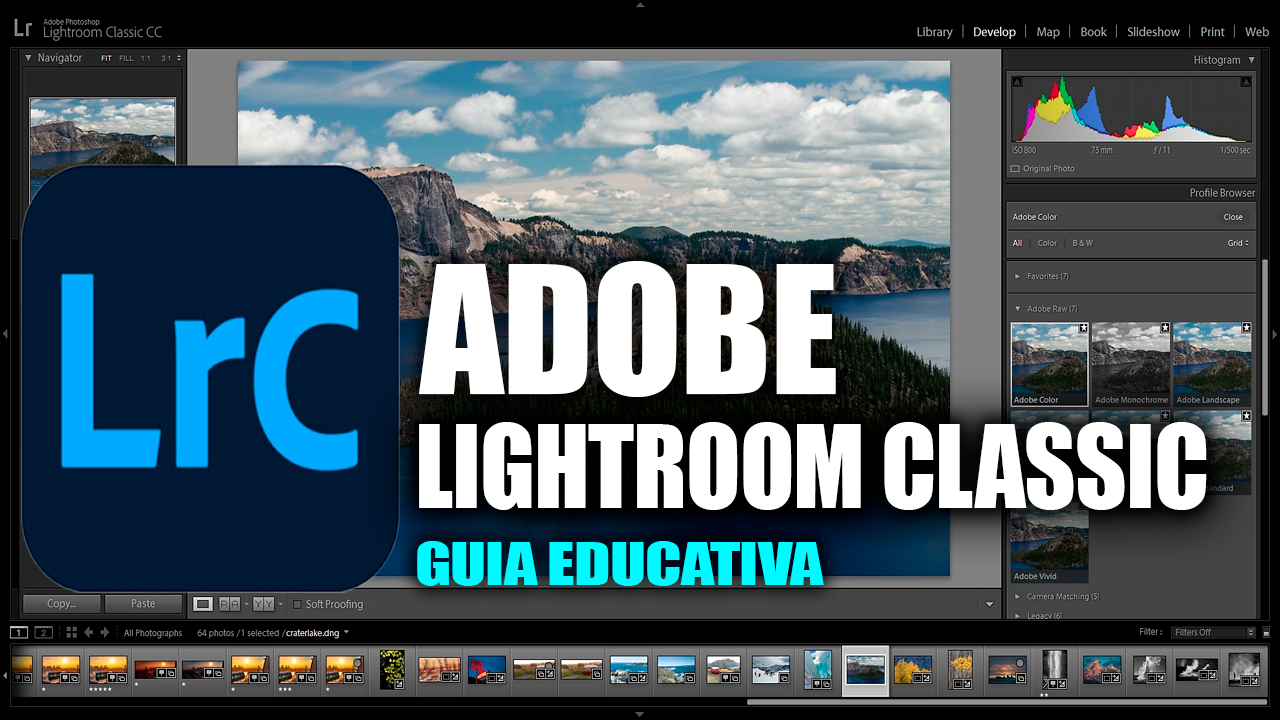Switch to the Slideshow module
The height and width of the screenshot is (720, 1280).
point(1153,32)
